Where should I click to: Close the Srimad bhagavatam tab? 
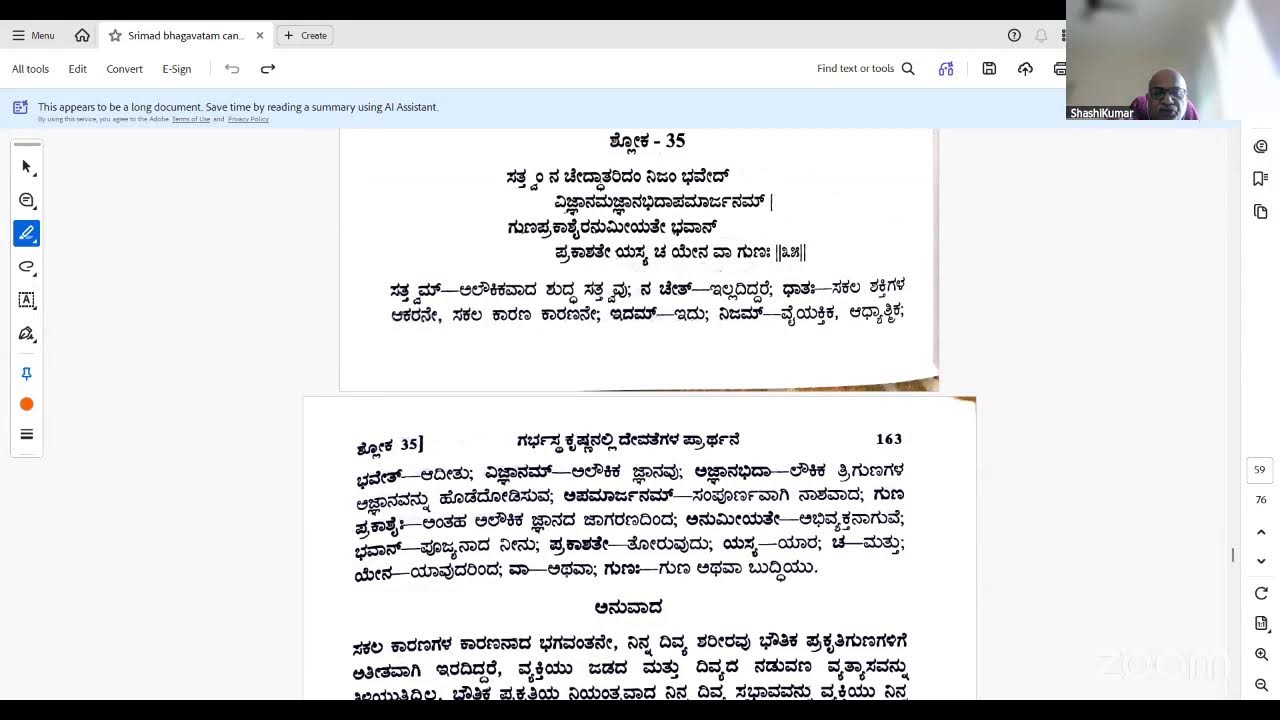pos(260,35)
